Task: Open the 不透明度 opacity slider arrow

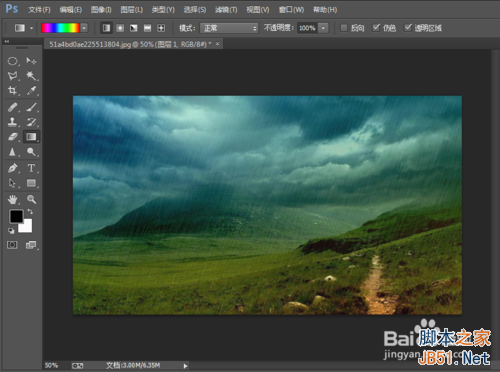Action: tap(323, 28)
